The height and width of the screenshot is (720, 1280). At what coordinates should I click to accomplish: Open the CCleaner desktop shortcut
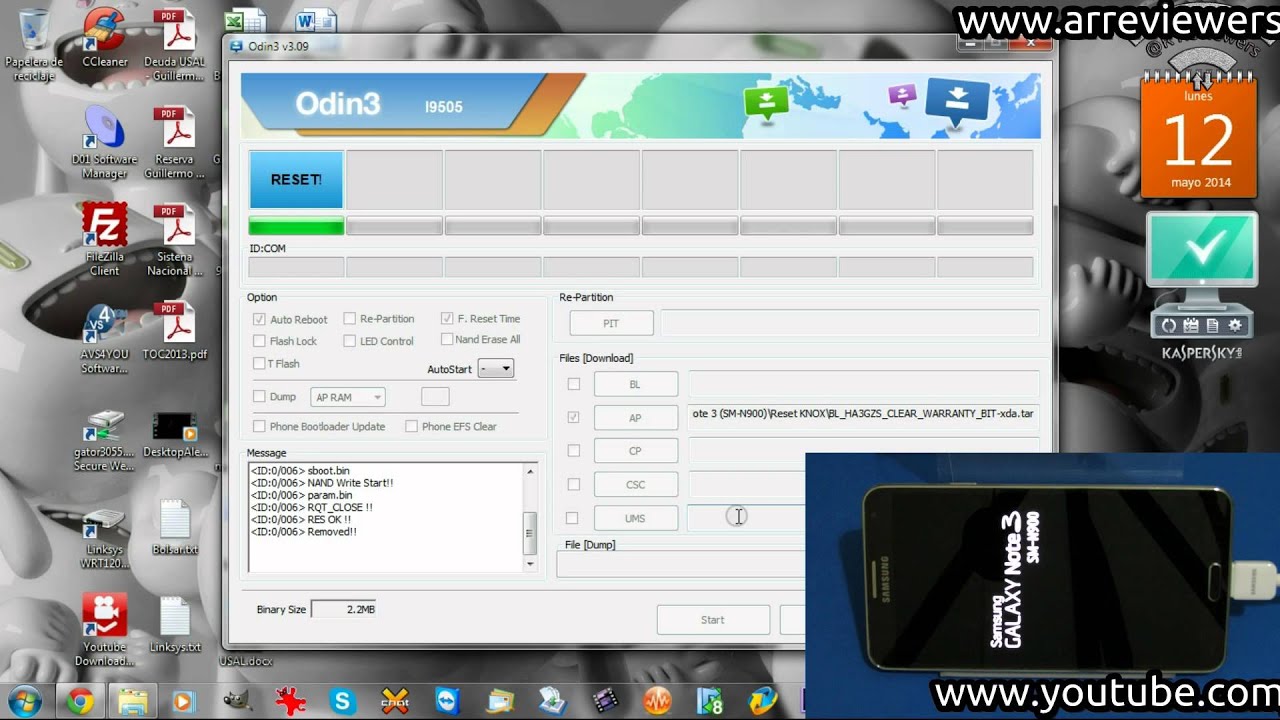pyautogui.click(x=105, y=40)
